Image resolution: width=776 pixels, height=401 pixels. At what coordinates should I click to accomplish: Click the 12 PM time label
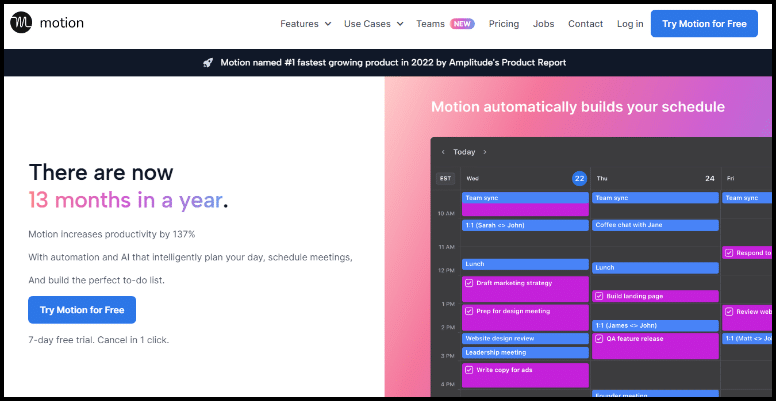(x=446, y=271)
